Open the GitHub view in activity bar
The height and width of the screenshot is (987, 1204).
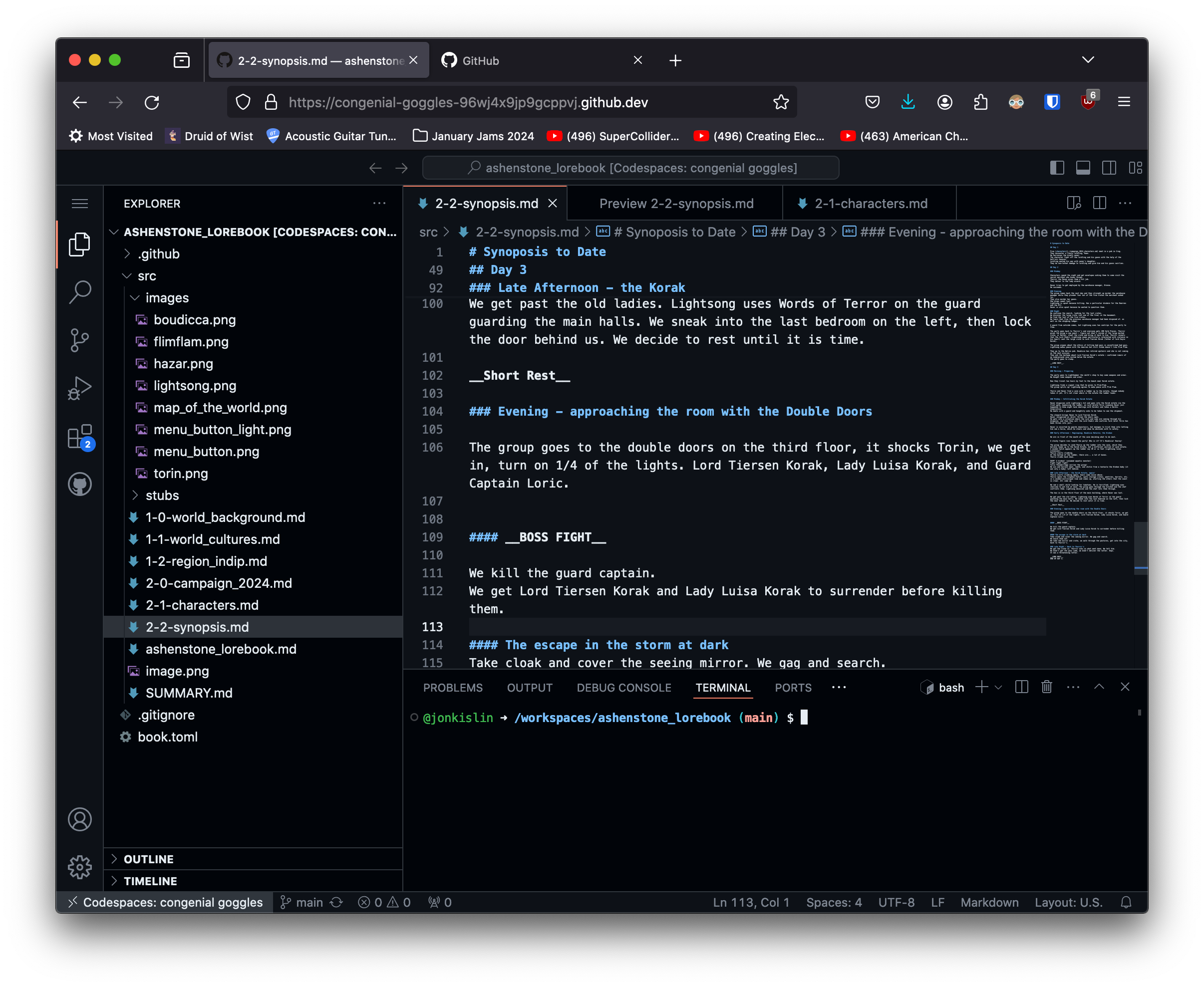80,485
